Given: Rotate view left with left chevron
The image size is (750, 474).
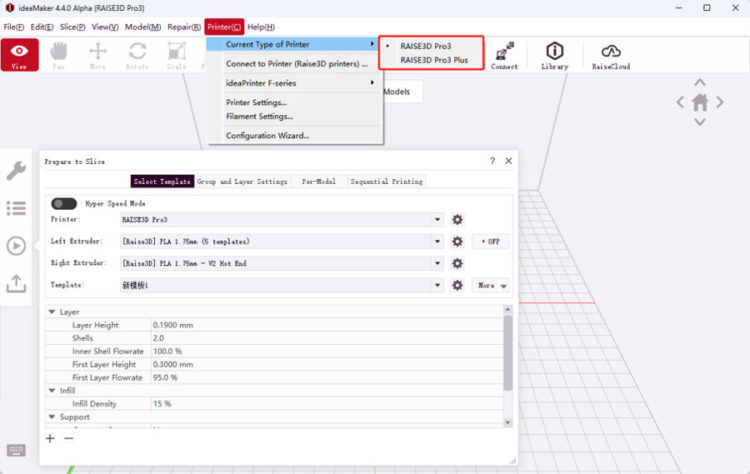Looking at the screenshot, I should point(680,102).
